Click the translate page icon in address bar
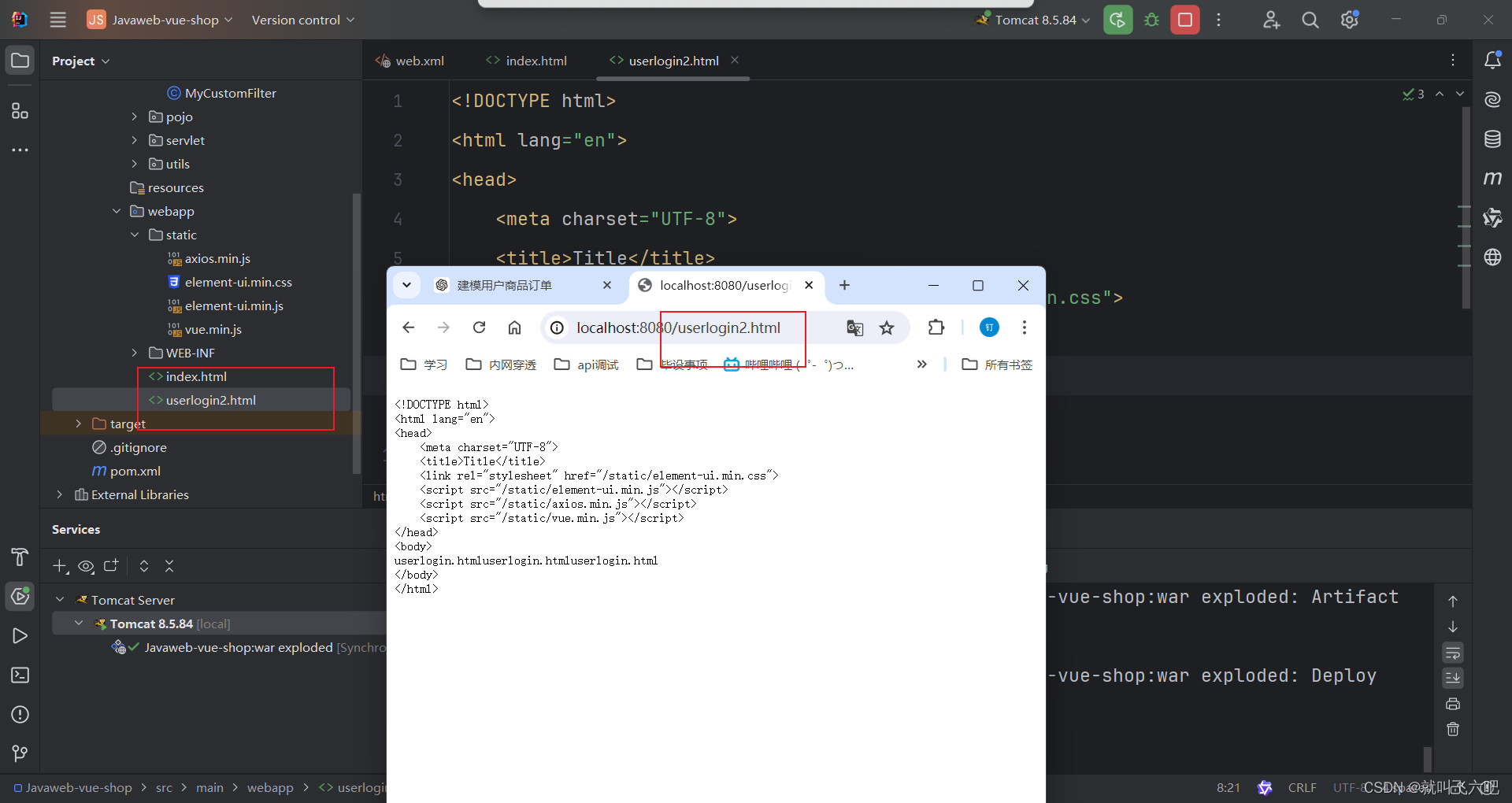Viewport: 1512px width, 803px height. pos(854,327)
